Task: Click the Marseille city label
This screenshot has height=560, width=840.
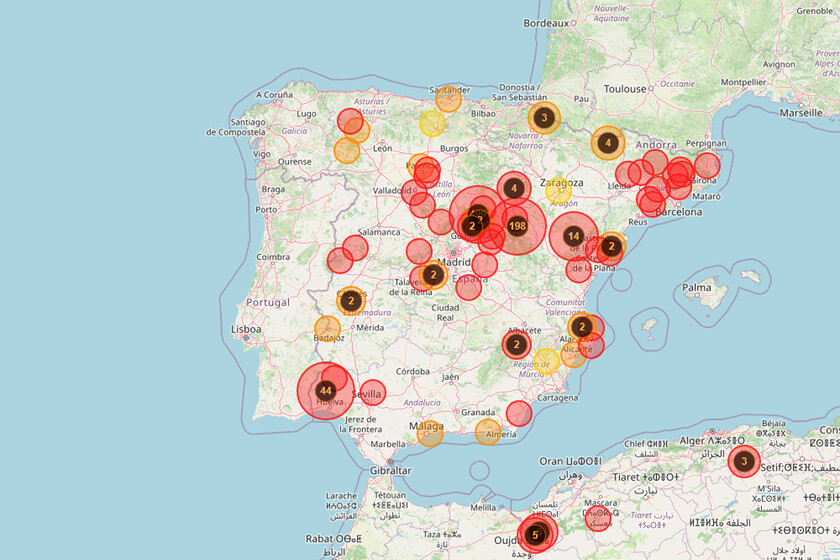Action: pyautogui.click(x=801, y=113)
